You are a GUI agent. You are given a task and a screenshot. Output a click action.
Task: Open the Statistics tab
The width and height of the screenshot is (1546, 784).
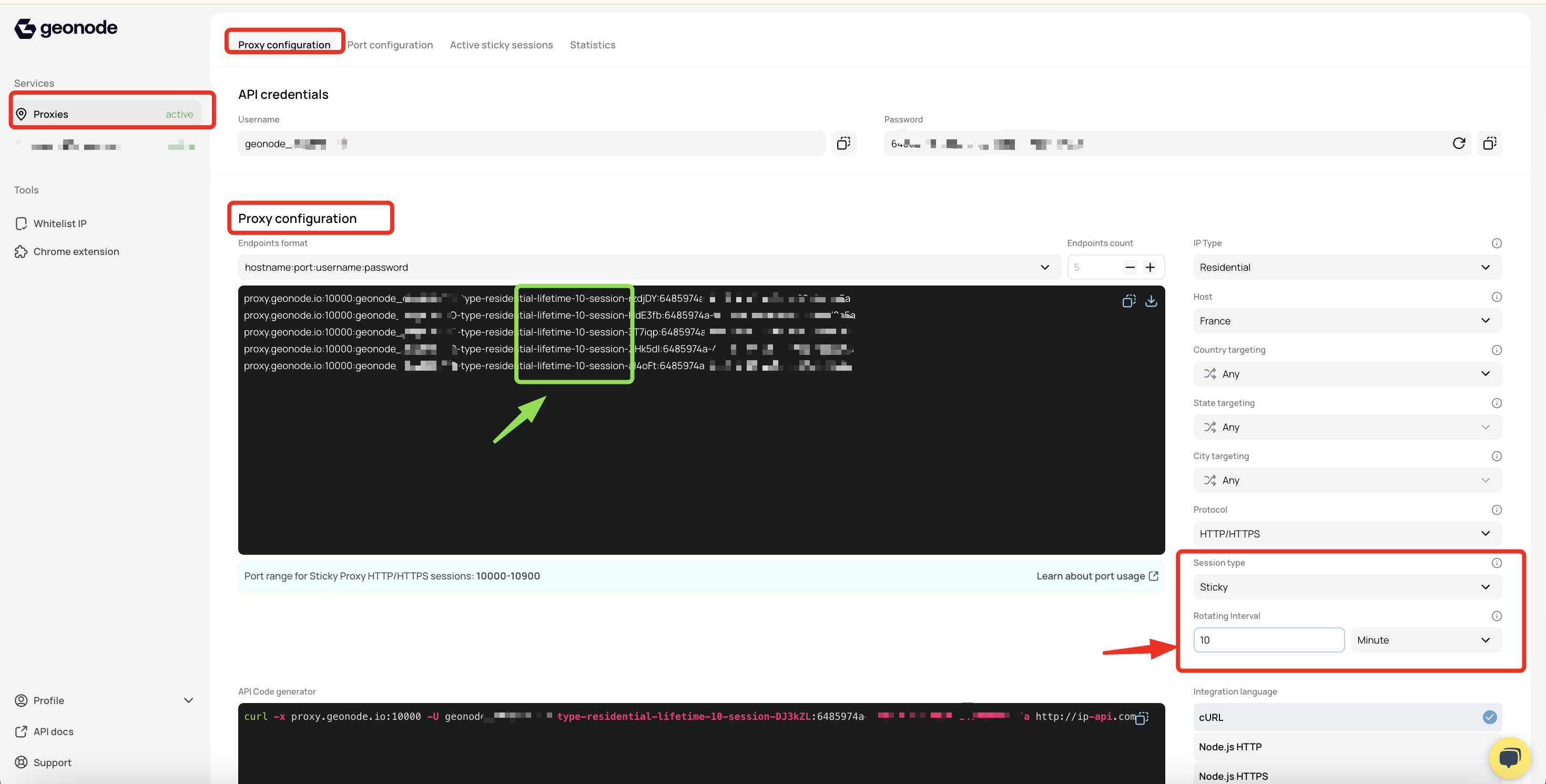point(592,45)
